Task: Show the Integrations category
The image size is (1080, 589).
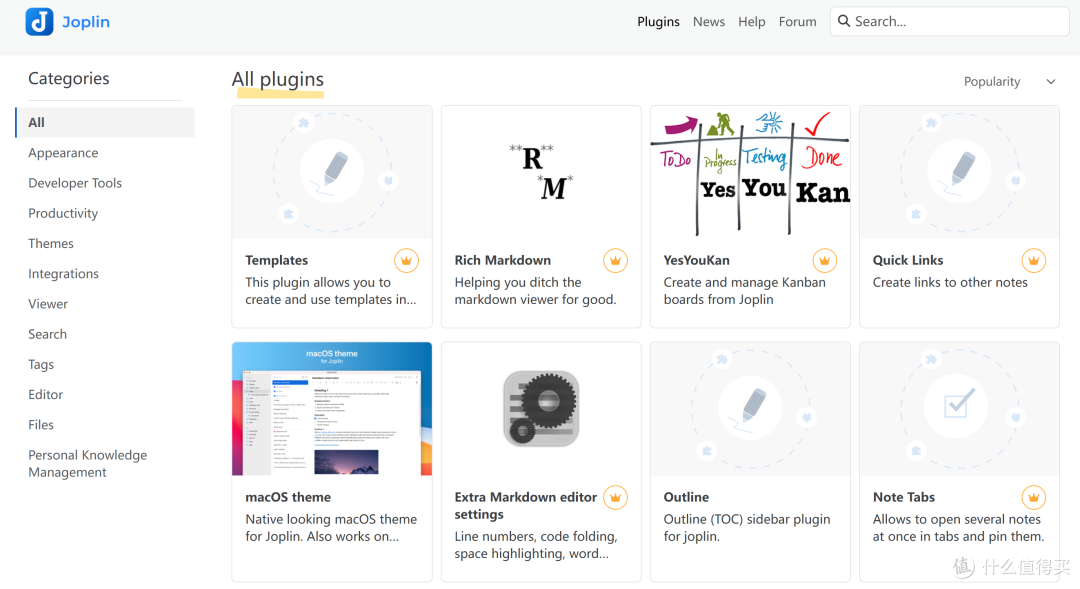Action: coord(63,273)
